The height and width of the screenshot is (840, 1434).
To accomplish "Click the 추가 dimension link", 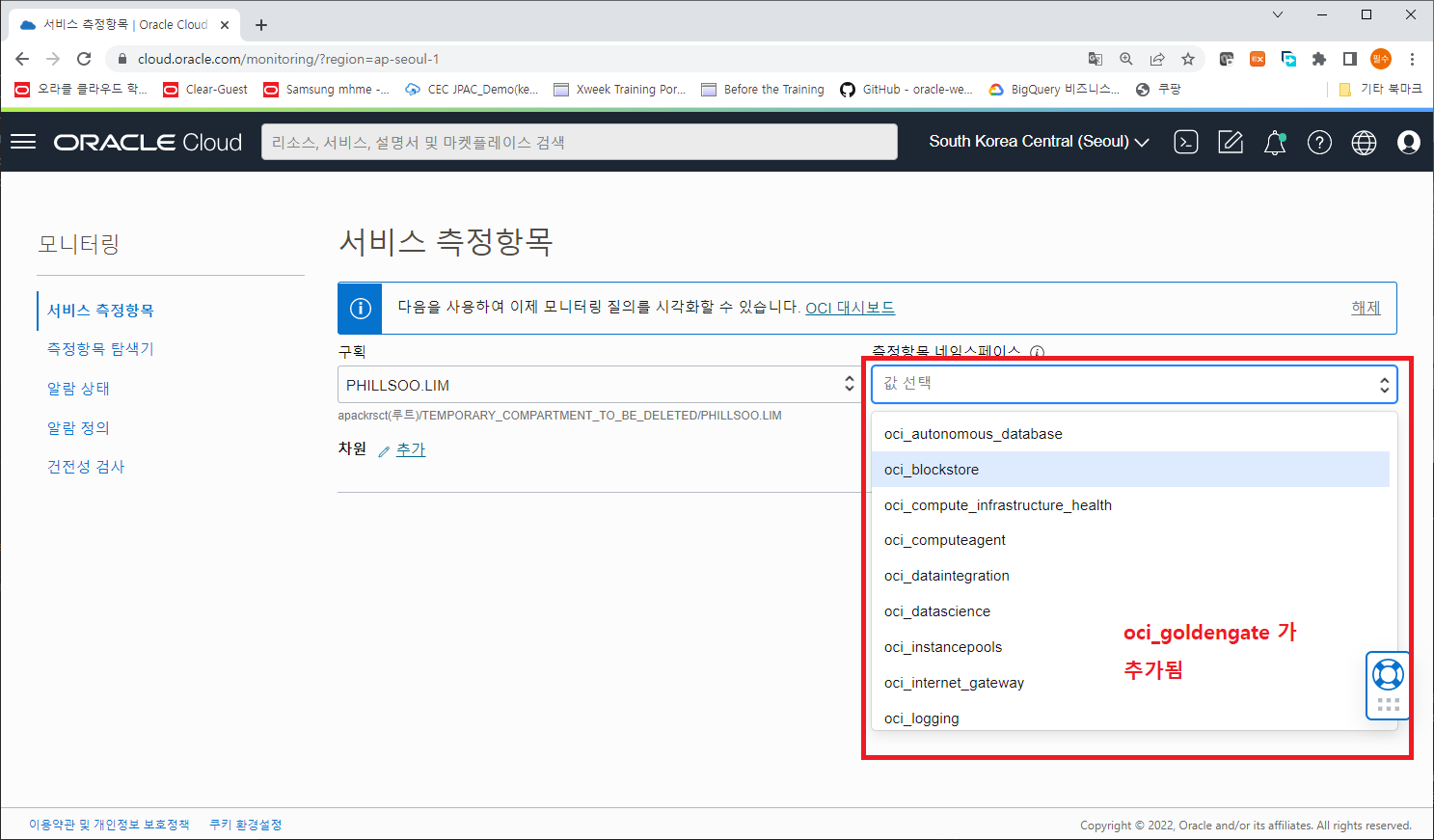I will 411,449.
